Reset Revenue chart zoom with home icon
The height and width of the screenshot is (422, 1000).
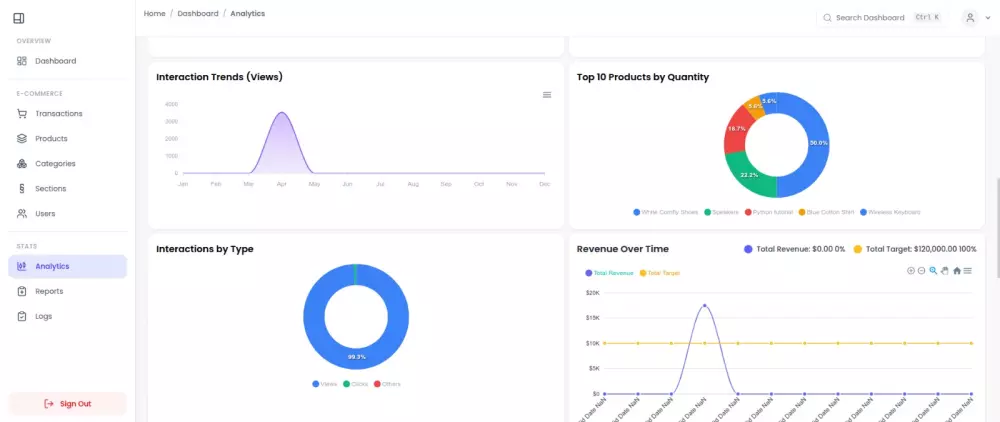(957, 271)
